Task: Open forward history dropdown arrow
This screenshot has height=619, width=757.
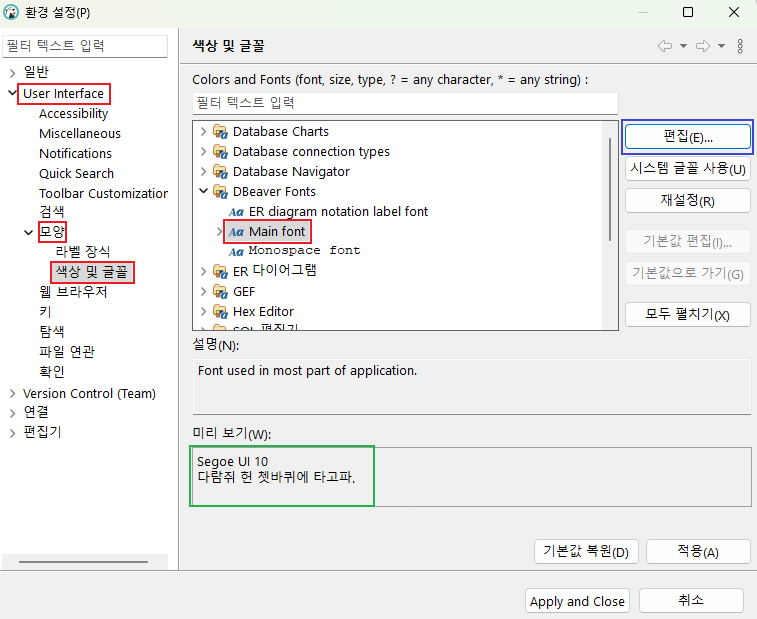Action: coord(721,46)
